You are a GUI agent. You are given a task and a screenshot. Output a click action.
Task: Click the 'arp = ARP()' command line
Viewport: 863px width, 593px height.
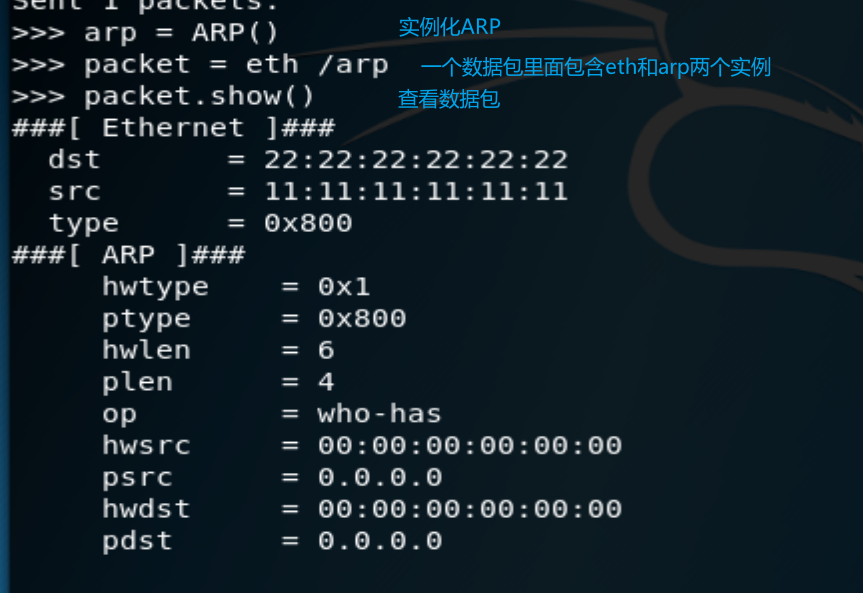pos(145,32)
